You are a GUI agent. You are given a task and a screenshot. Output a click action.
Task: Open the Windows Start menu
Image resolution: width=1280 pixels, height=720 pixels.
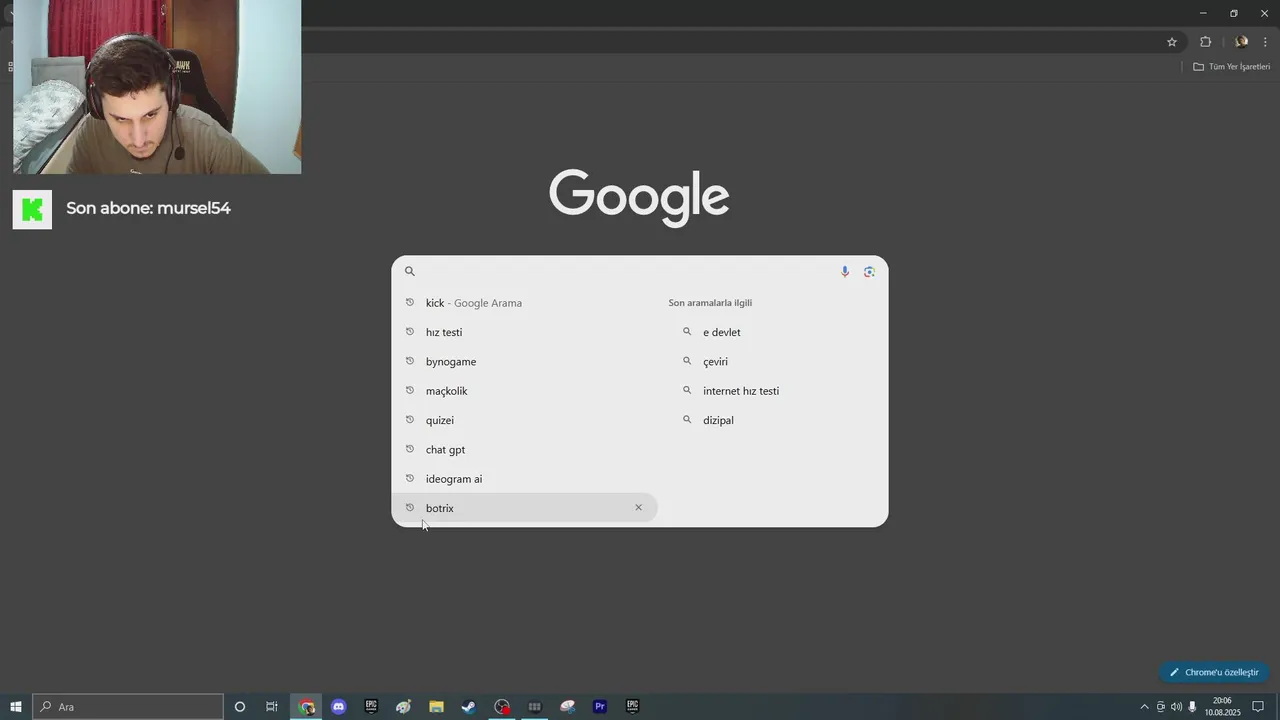(16, 707)
